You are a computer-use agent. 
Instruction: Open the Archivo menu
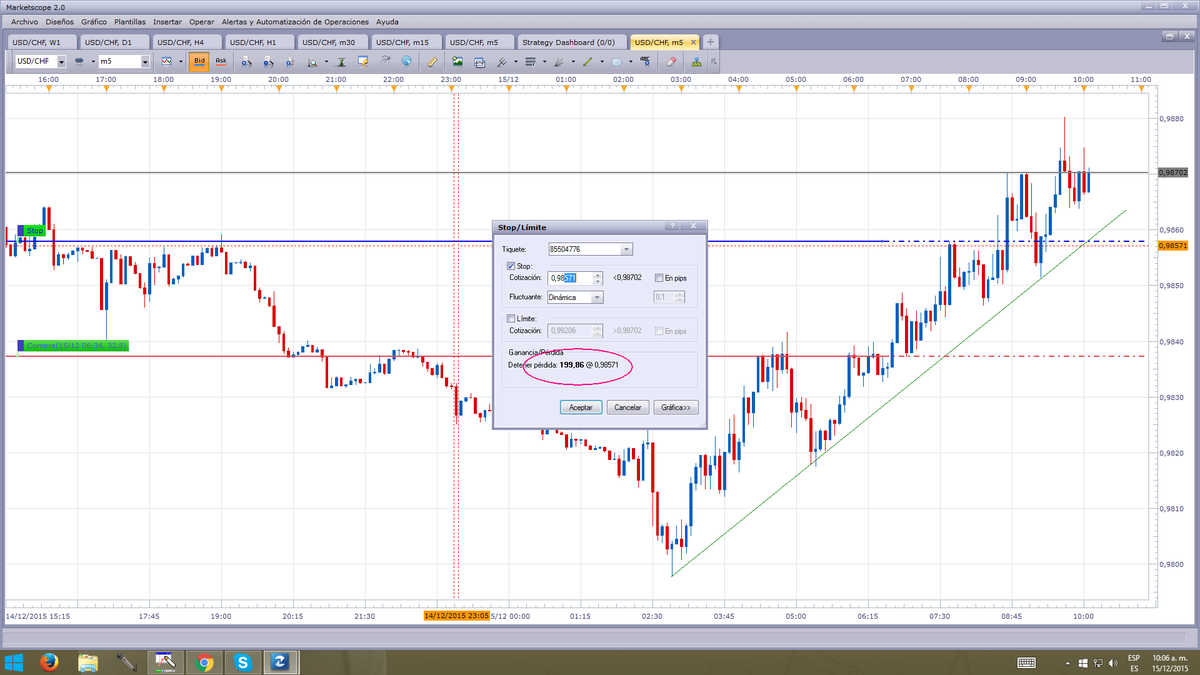pos(24,21)
